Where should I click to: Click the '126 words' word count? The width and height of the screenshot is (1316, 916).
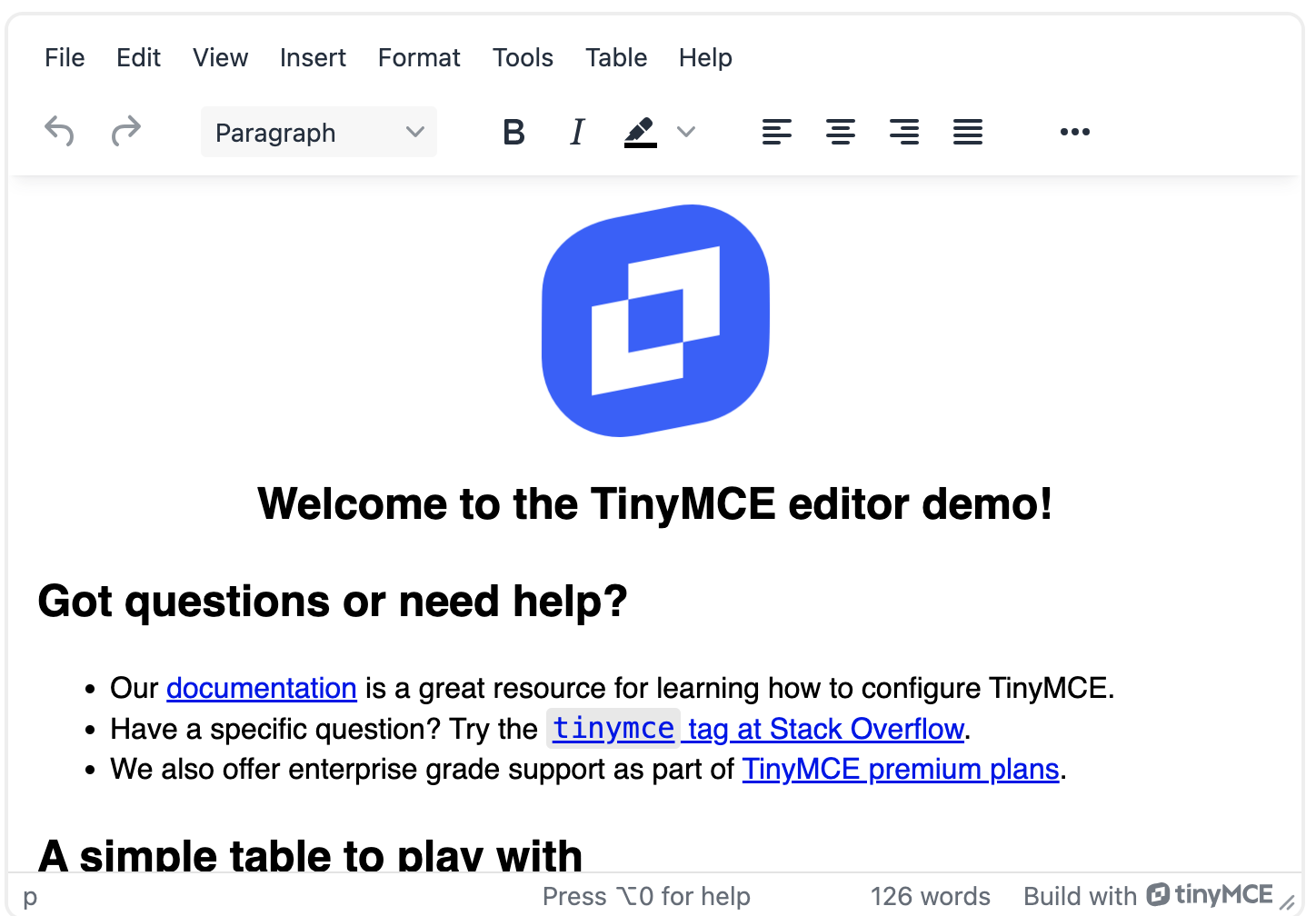tap(930, 897)
